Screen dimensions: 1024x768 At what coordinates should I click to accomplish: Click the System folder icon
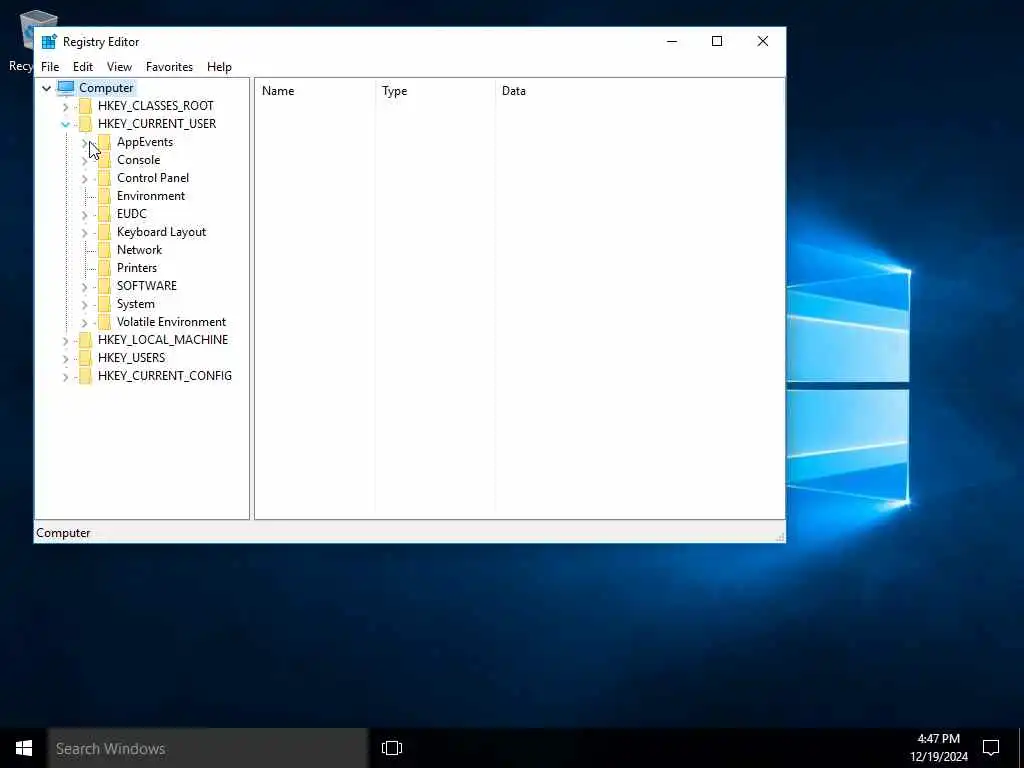point(104,304)
